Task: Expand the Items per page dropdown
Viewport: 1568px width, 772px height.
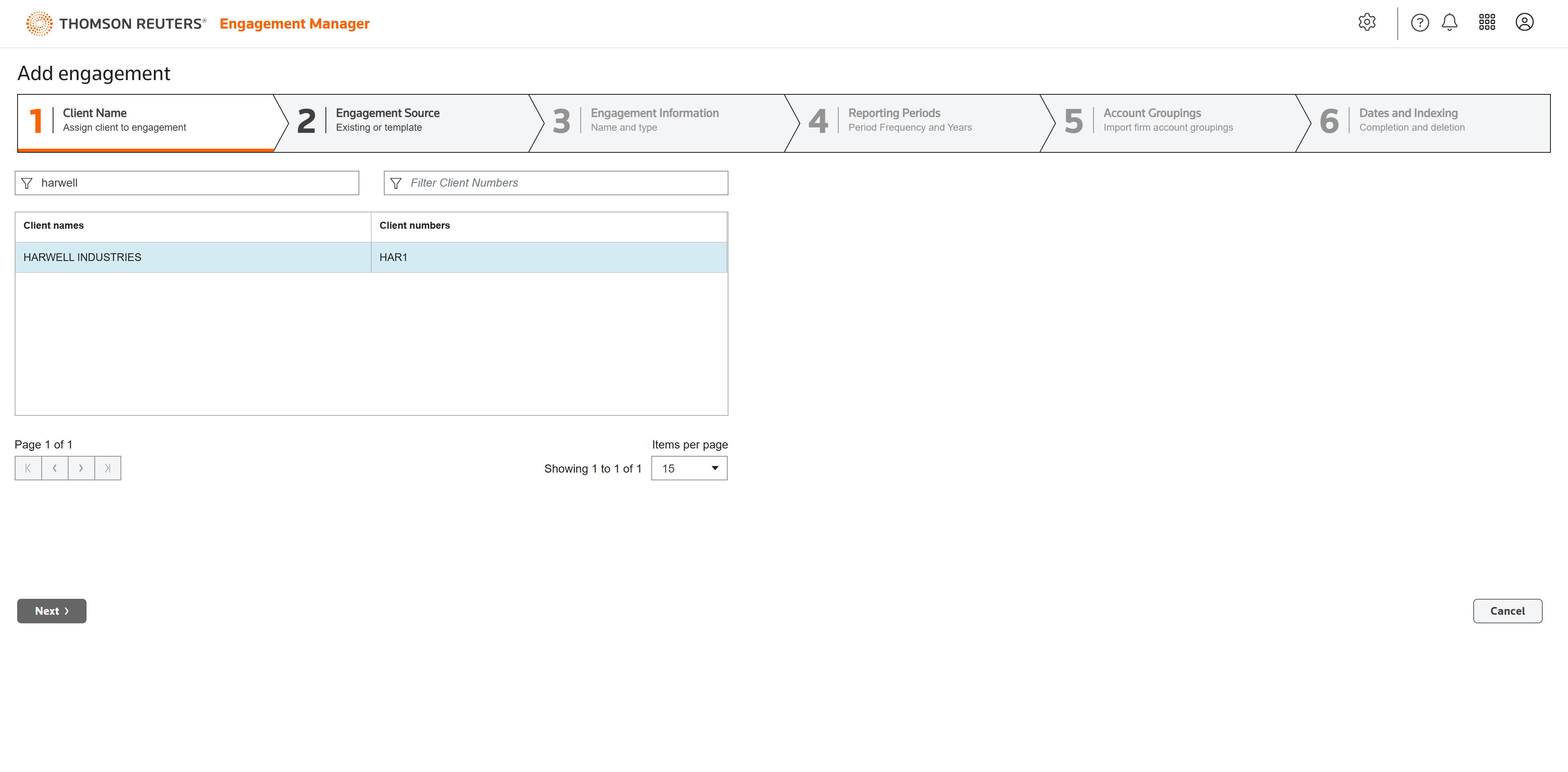Action: pos(689,468)
